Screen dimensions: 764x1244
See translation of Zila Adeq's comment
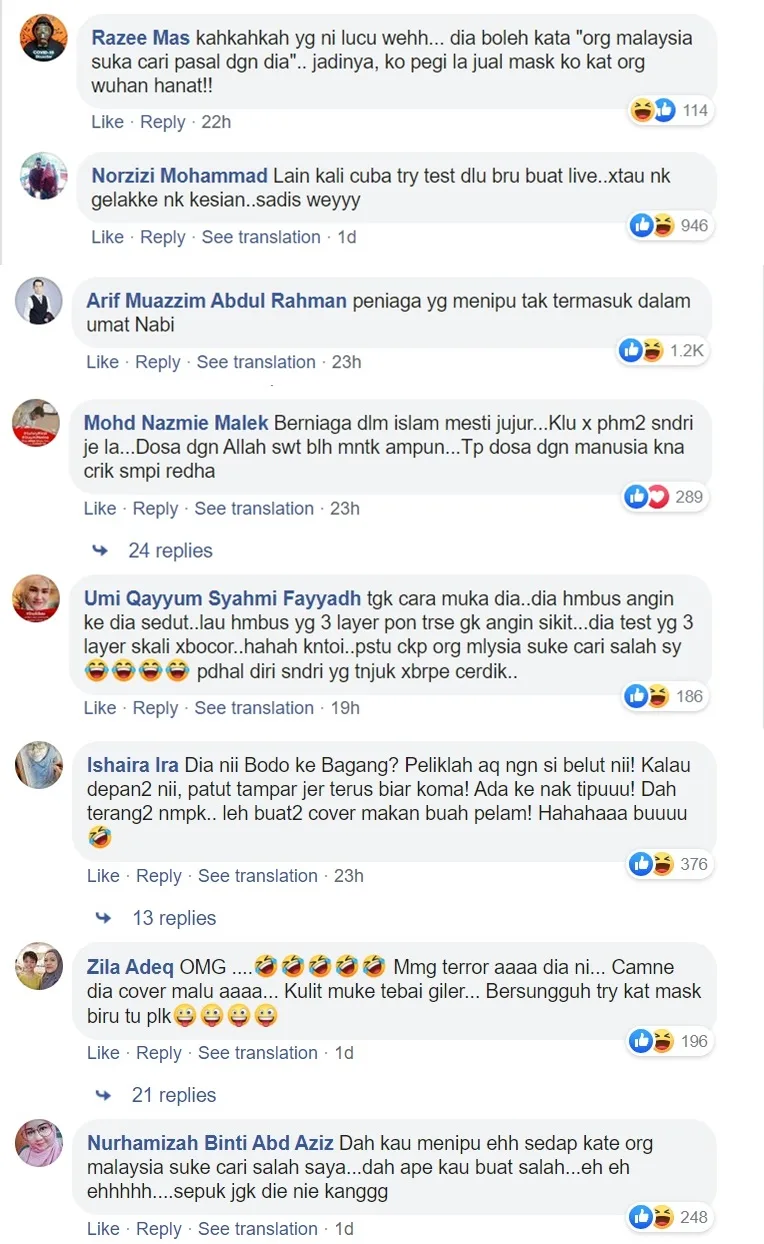[x=257, y=1053]
